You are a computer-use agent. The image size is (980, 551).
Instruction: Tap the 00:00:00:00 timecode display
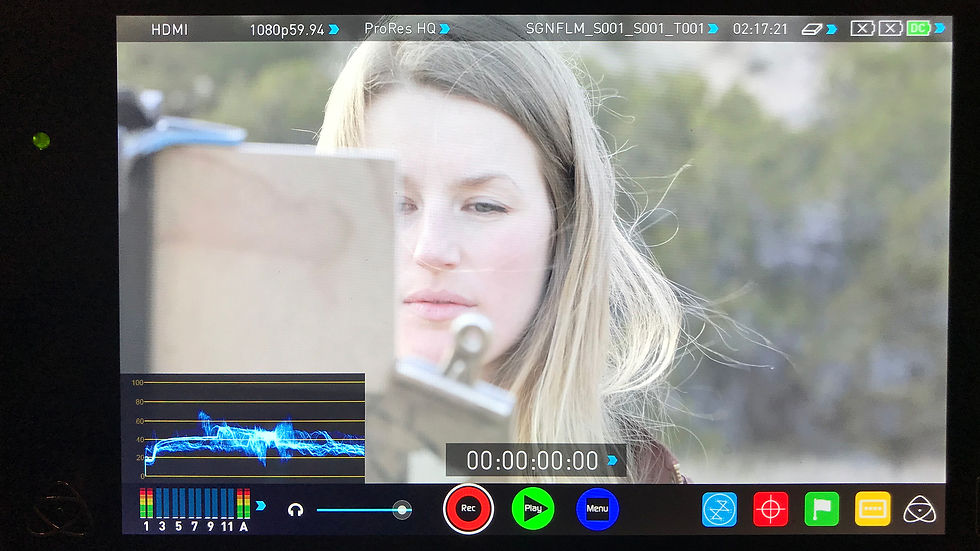[x=532, y=461]
